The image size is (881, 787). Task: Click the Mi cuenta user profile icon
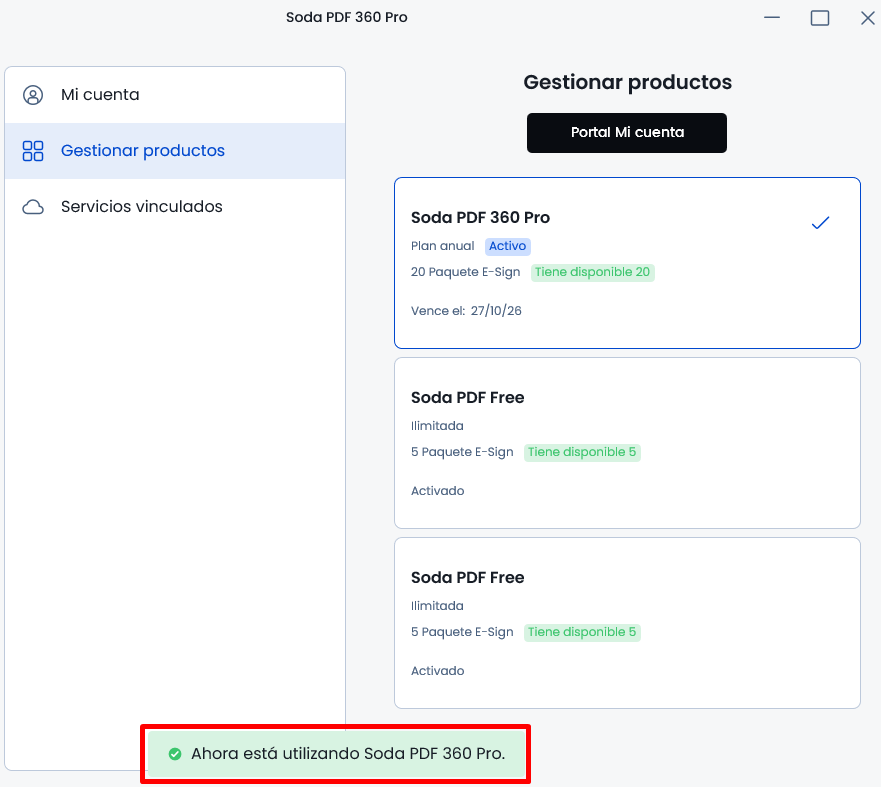[x=33, y=95]
